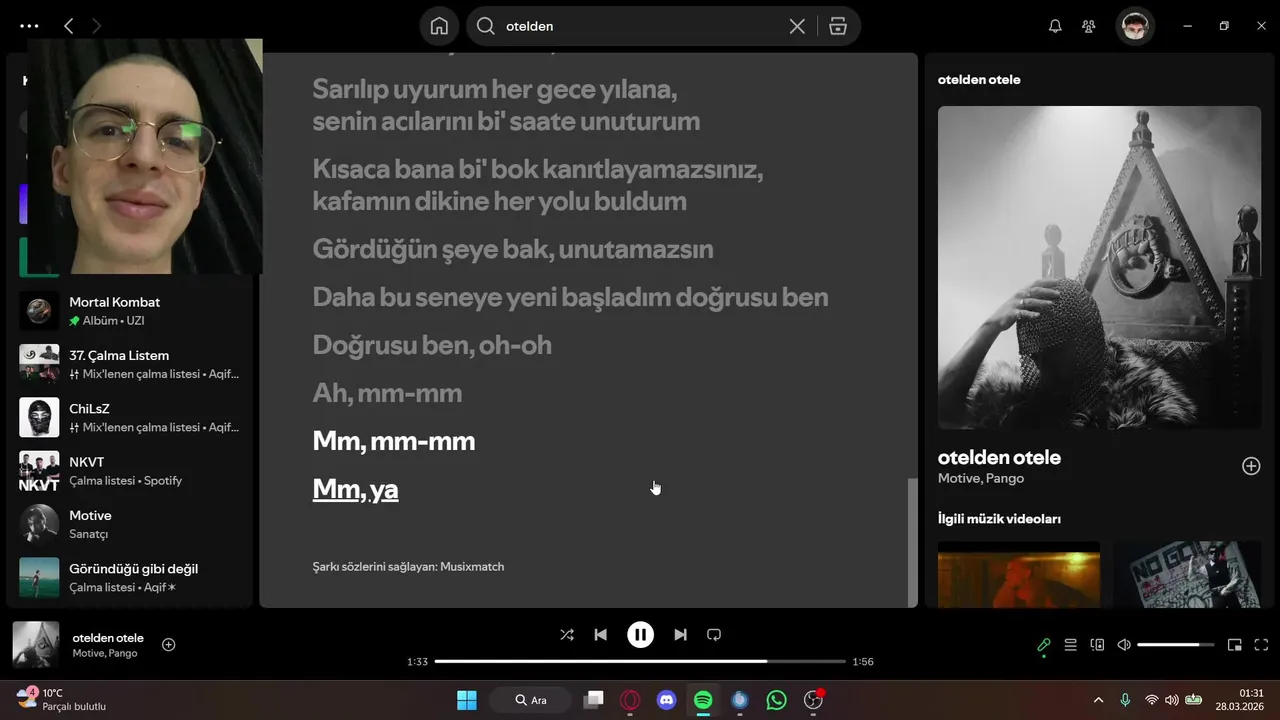1280x720 pixels.
Task: Jump to lyric Daha bu seneye yeni başladım
Action: 570,297
